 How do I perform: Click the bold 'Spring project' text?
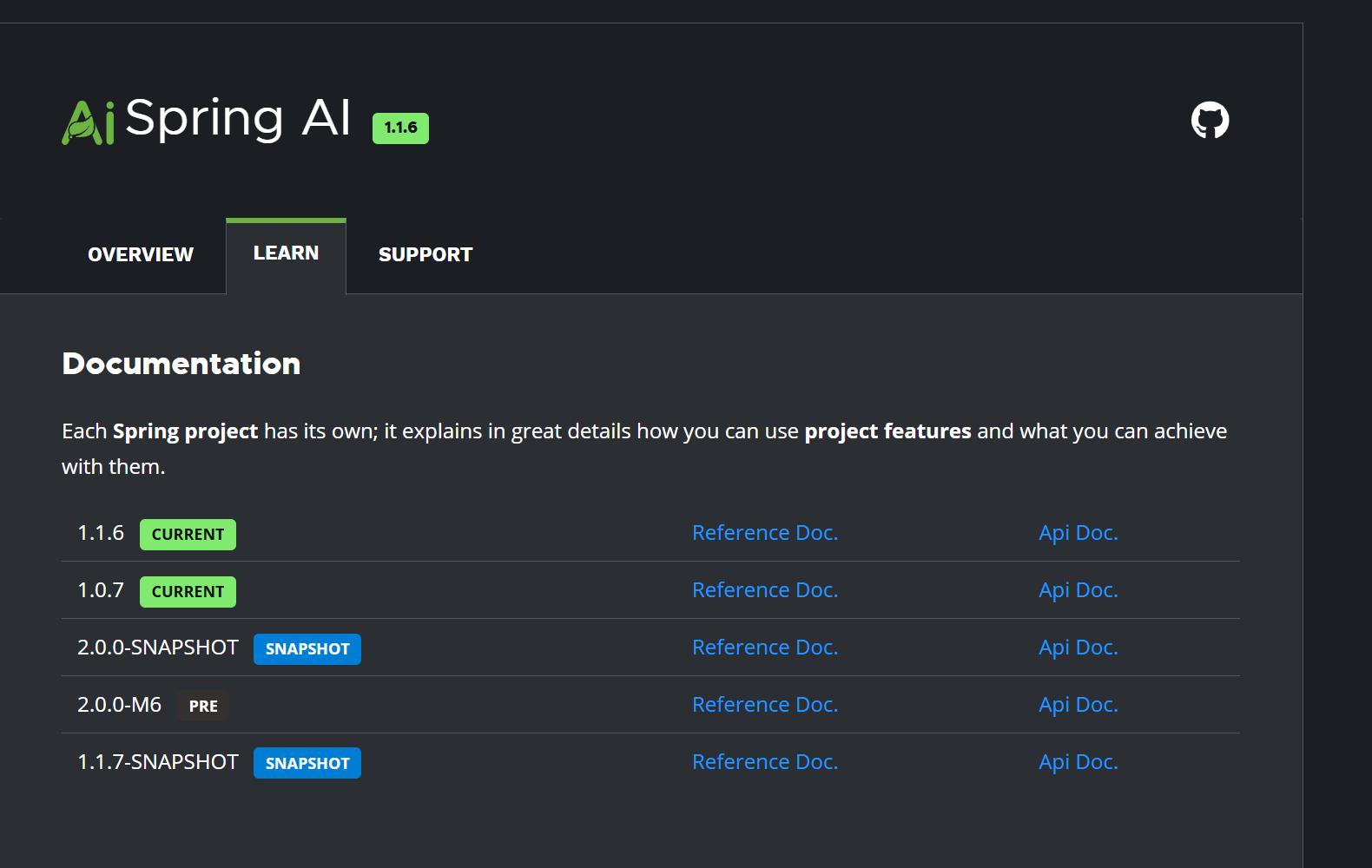[185, 431]
